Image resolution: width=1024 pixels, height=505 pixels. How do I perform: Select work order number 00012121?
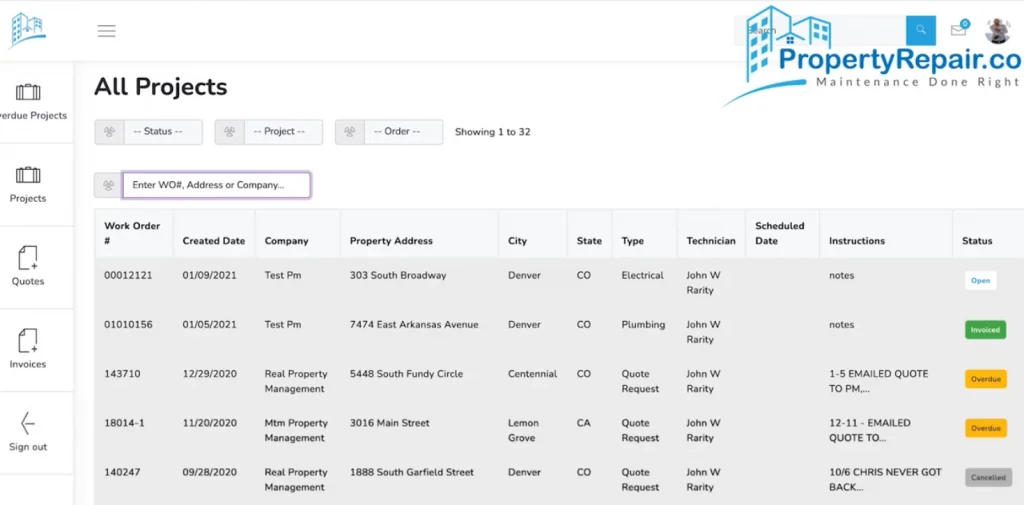[x=128, y=276]
